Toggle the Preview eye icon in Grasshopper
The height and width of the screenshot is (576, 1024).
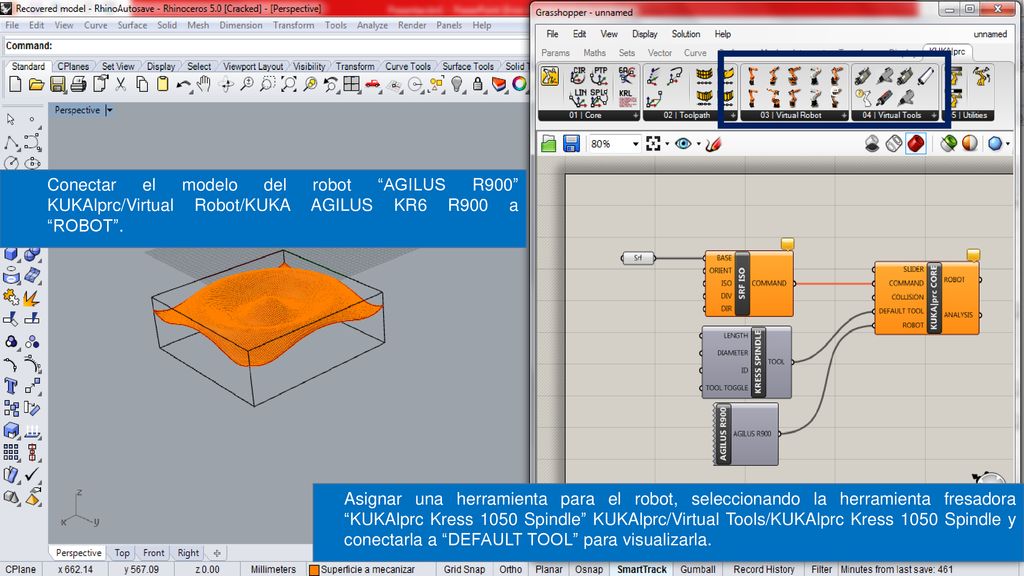pos(683,144)
